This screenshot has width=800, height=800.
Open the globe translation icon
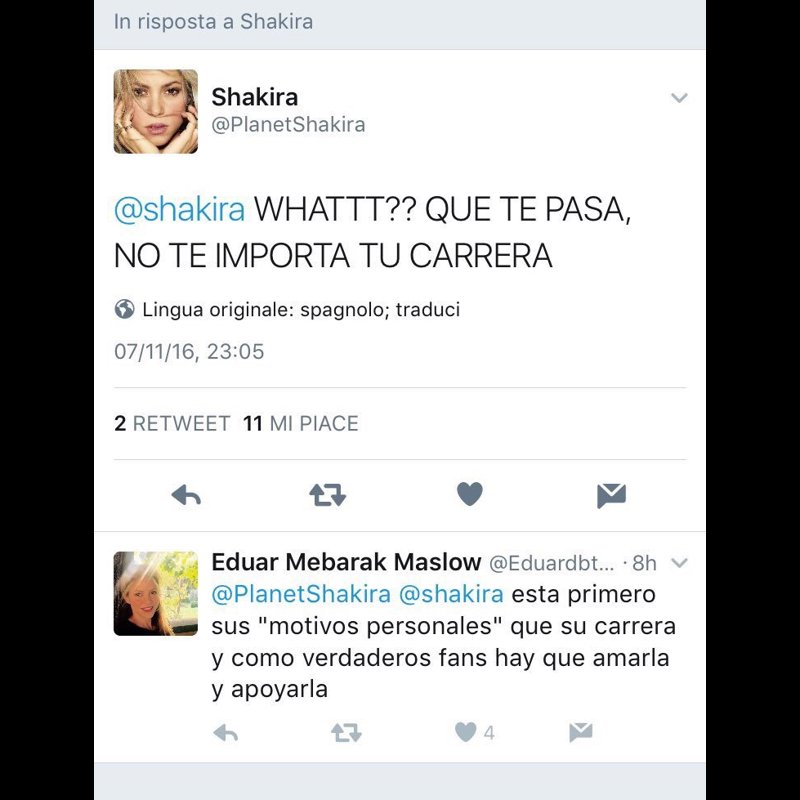(124, 309)
